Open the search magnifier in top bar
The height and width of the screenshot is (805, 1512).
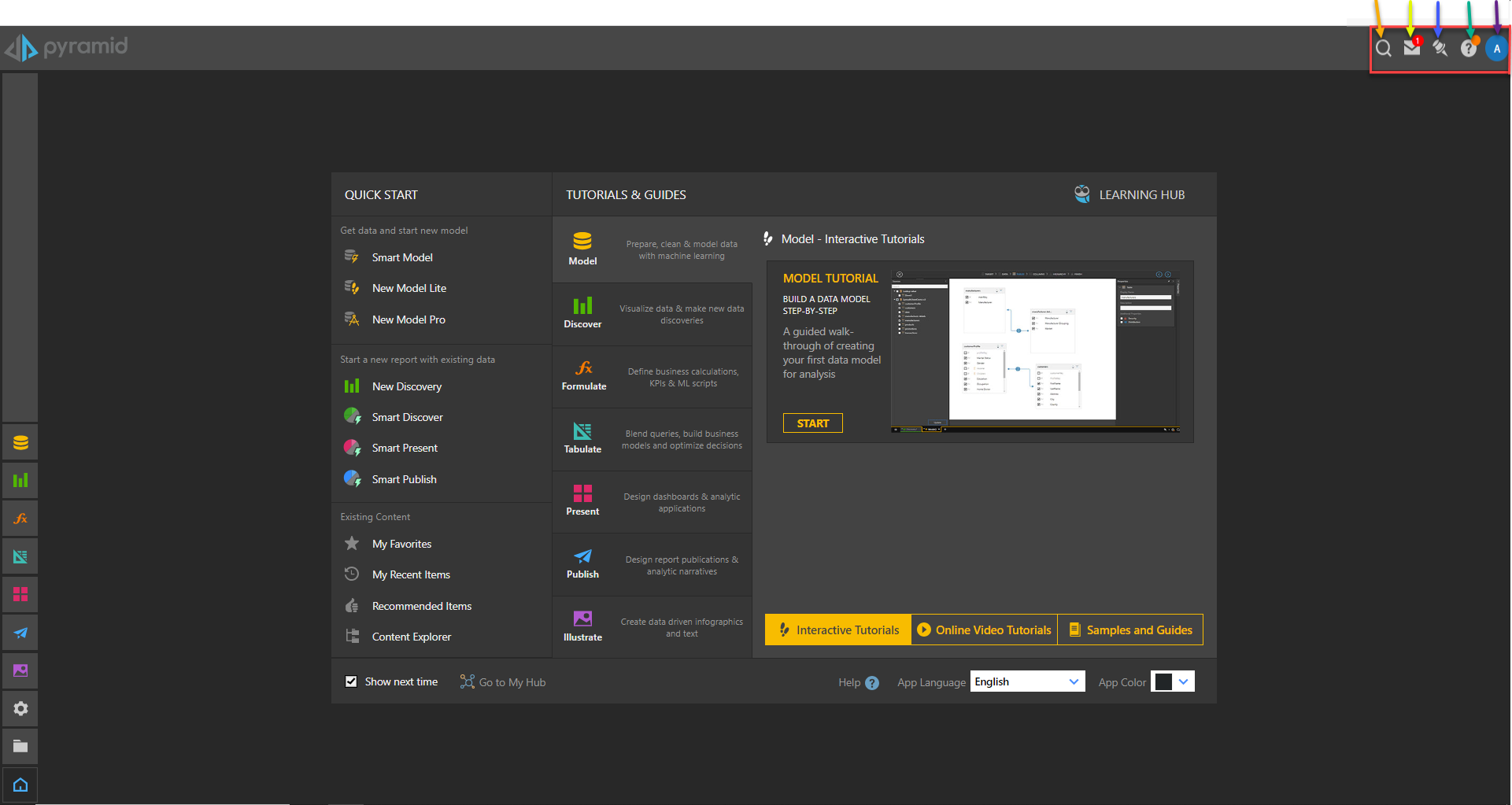(1383, 49)
